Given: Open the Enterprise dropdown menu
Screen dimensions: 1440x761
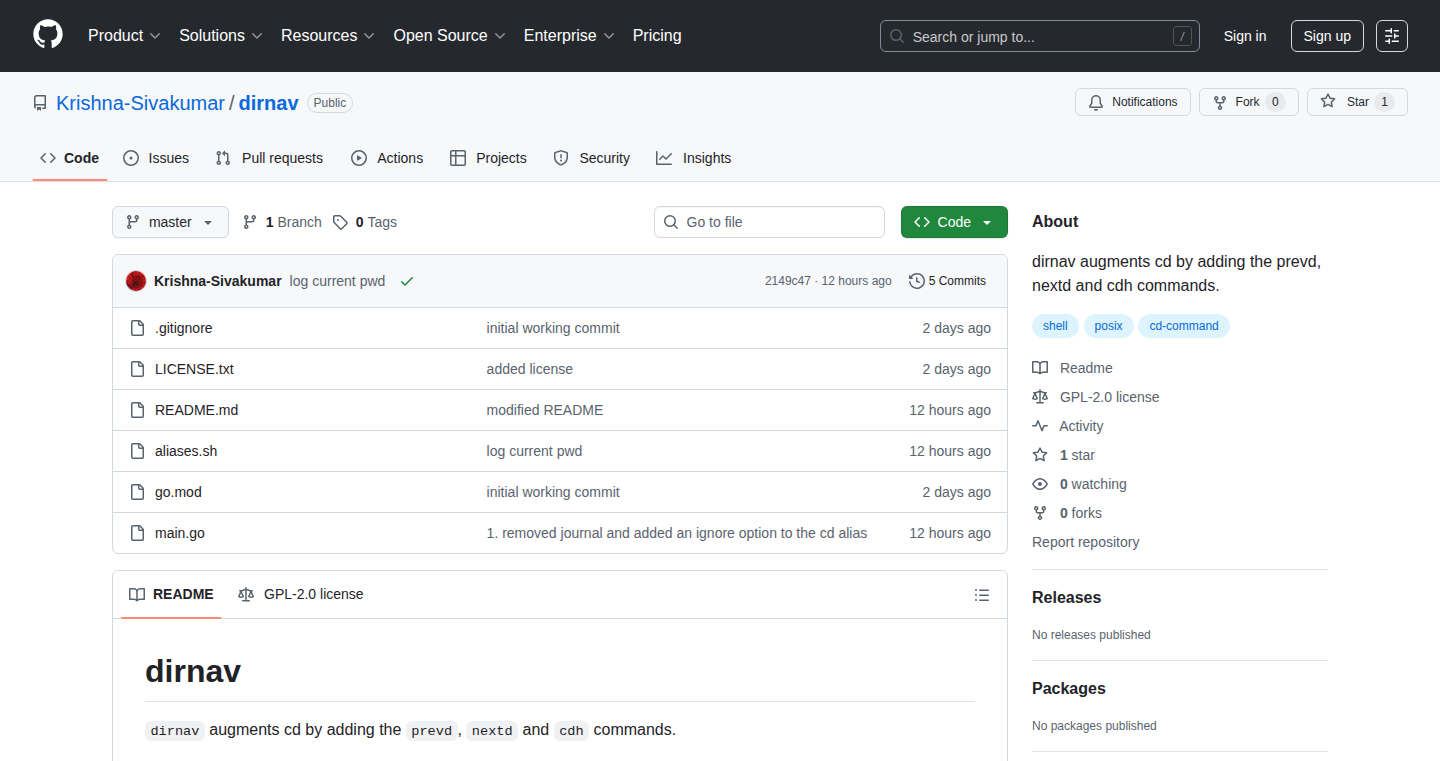Looking at the screenshot, I should click(x=569, y=36).
